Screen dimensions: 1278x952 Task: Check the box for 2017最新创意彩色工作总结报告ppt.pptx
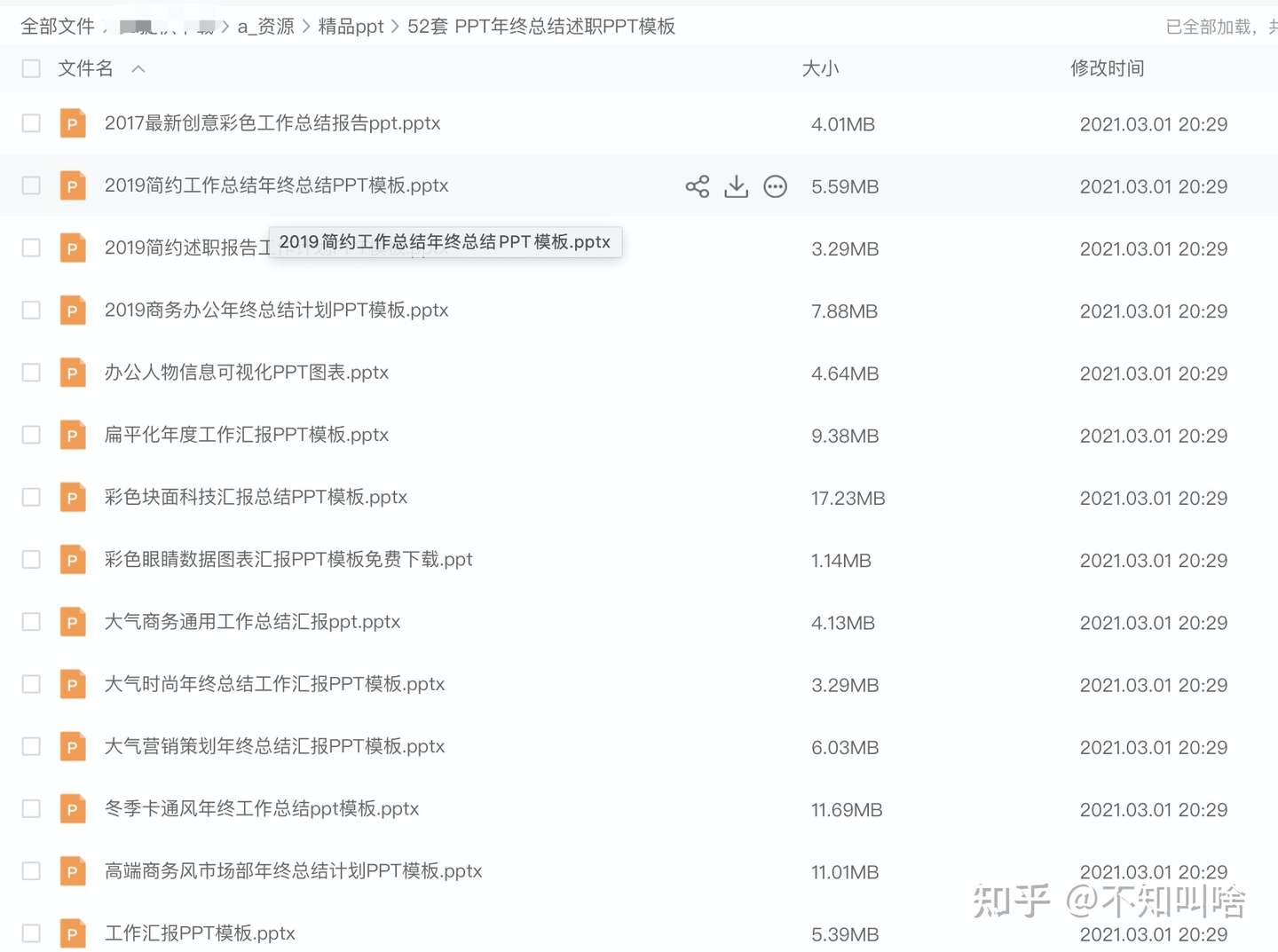(31, 123)
